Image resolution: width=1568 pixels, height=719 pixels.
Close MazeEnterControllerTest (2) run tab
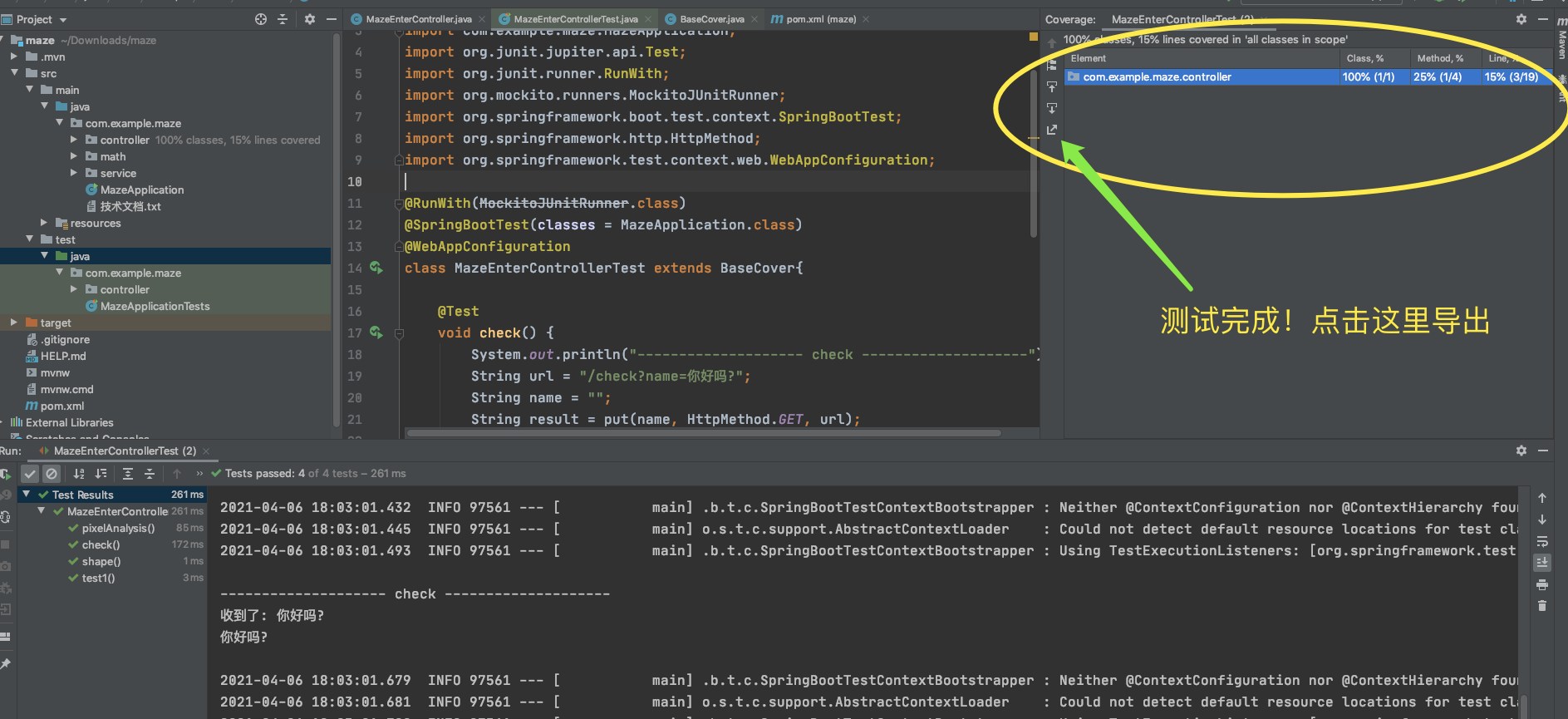(x=206, y=451)
